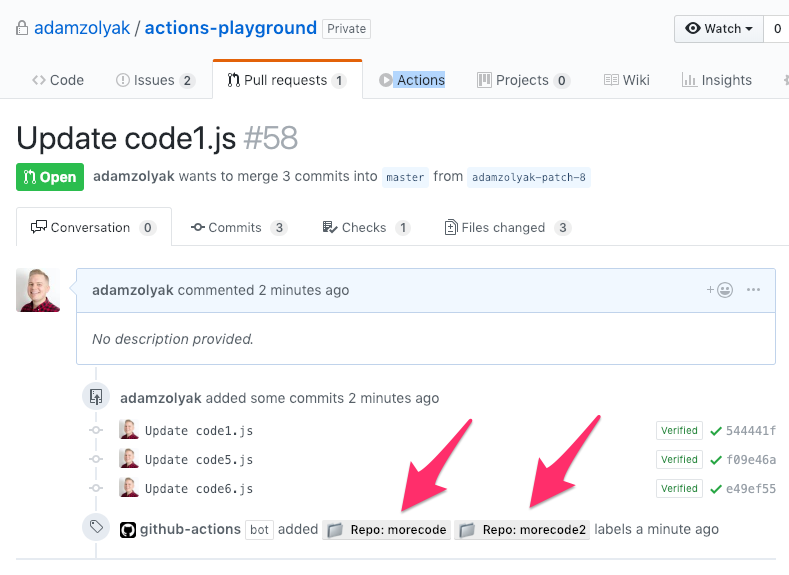Click the Pull requests git icon in tab
Image resolution: width=789 pixels, height=575 pixels.
point(233,80)
